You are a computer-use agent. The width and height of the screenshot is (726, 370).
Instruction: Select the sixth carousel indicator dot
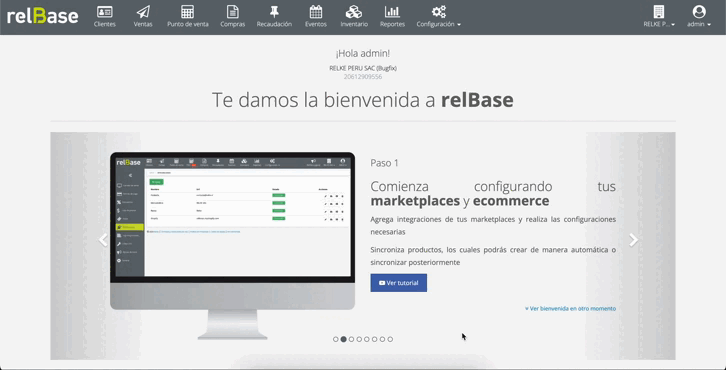pos(375,339)
